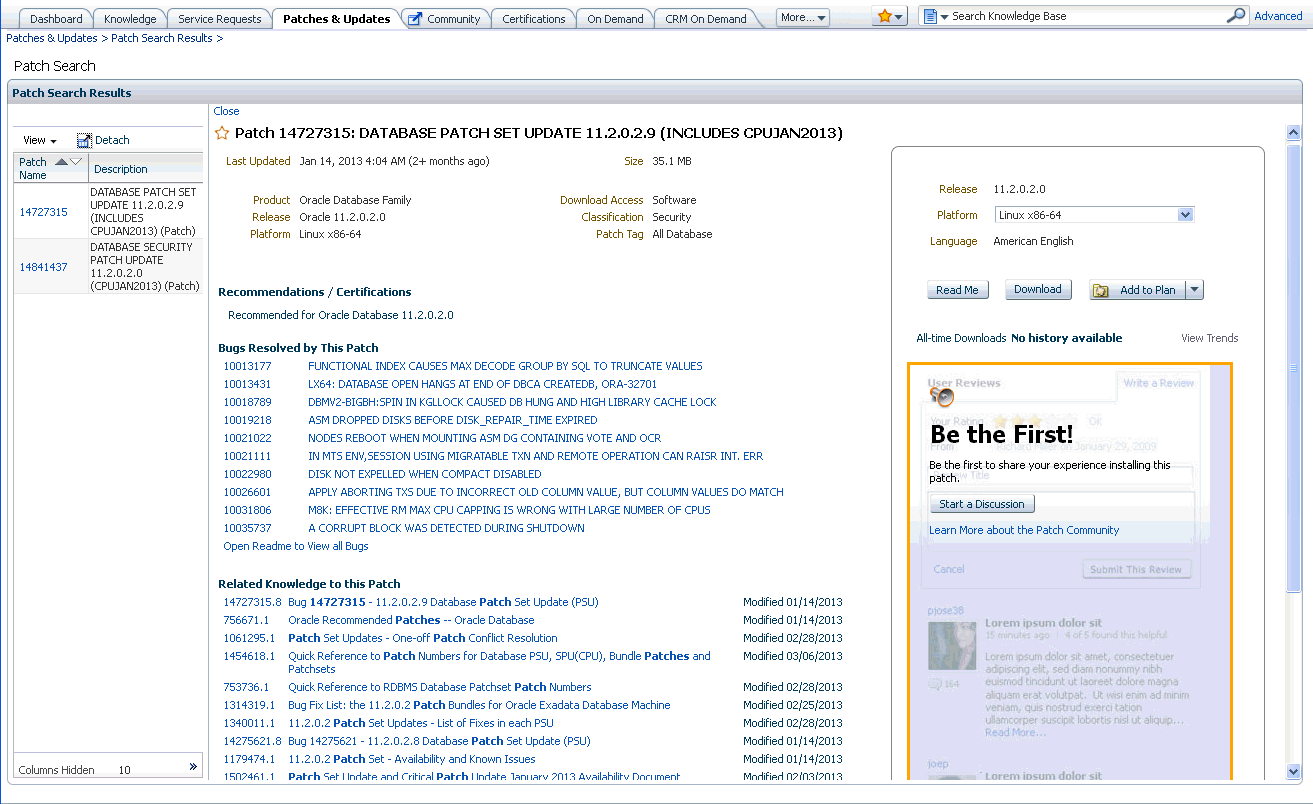Click Oracle Recommended Patches -- Oracle Database title
Image resolution: width=1313 pixels, height=804 pixels.
(411, 620)
